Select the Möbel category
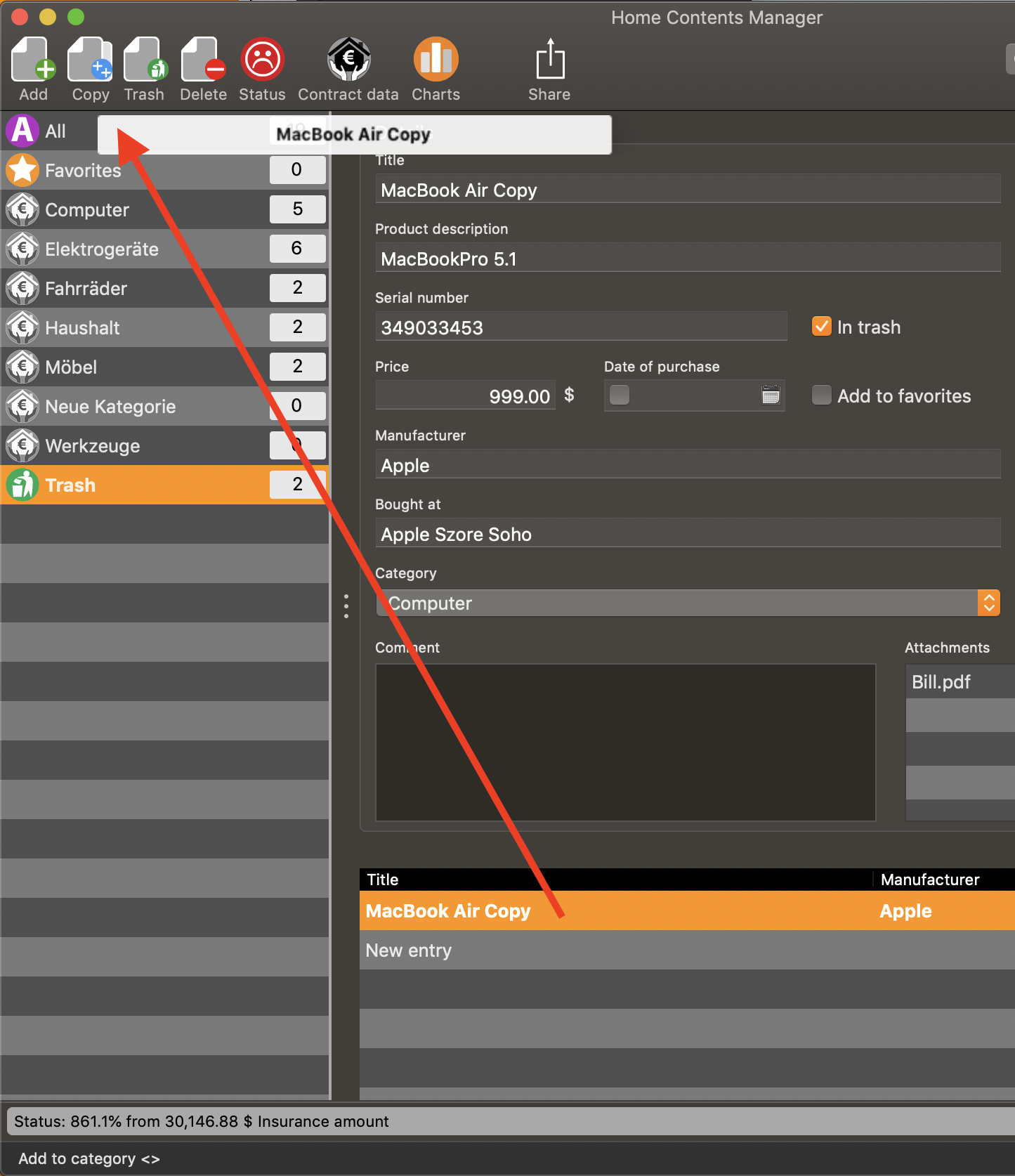The image size is (1015, 1176). (x=165, y=367)
